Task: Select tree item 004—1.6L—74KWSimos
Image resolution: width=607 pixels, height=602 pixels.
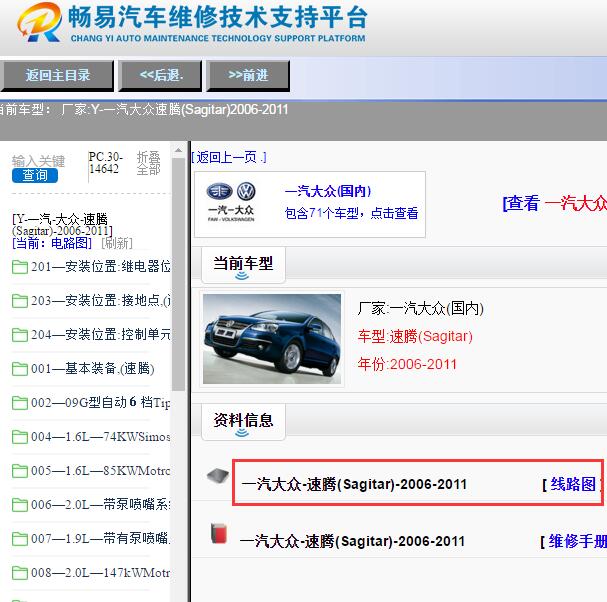Action: click(101, 437)
